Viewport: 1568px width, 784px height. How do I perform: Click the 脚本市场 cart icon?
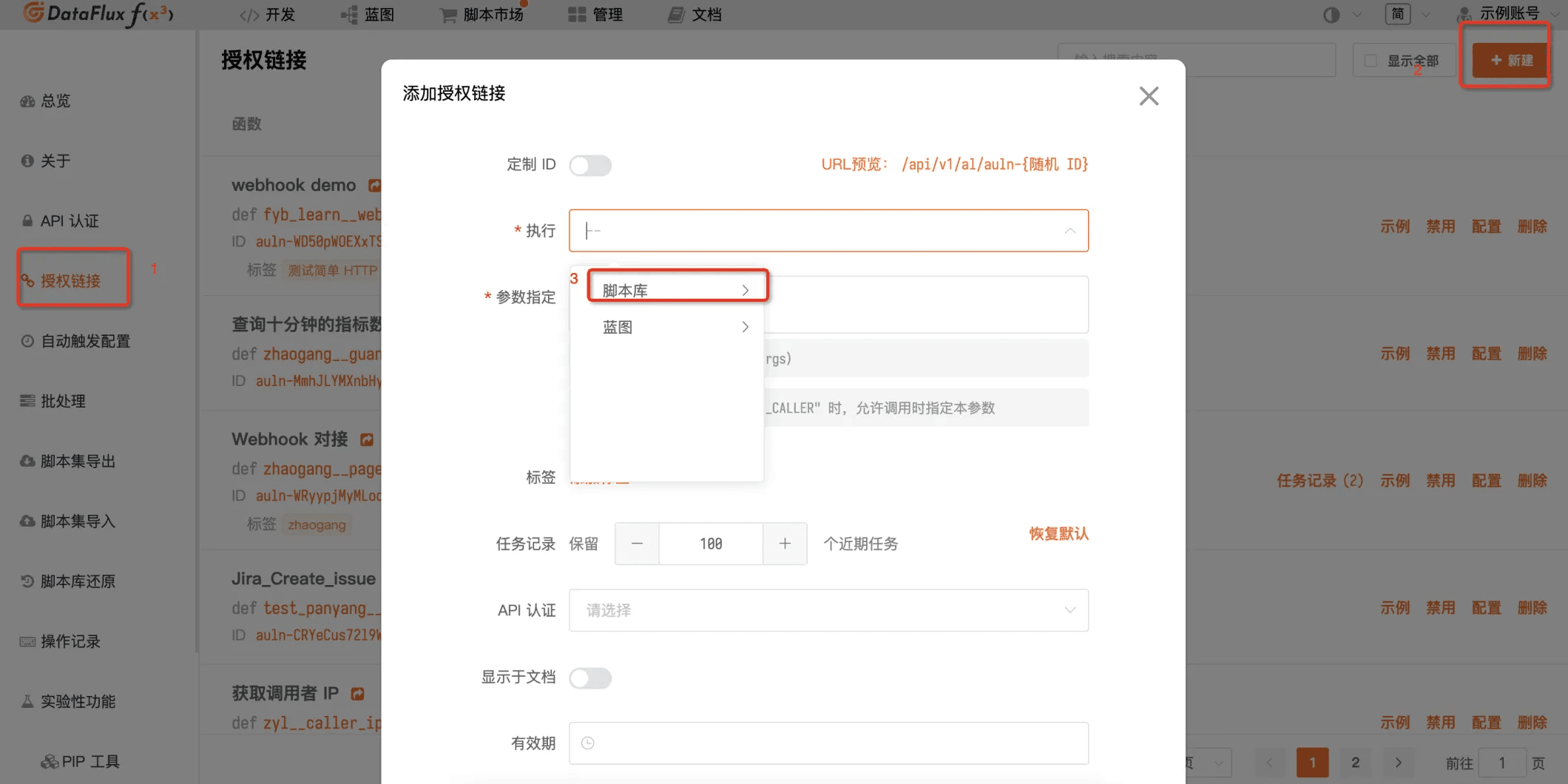click(x=447, y=15)
